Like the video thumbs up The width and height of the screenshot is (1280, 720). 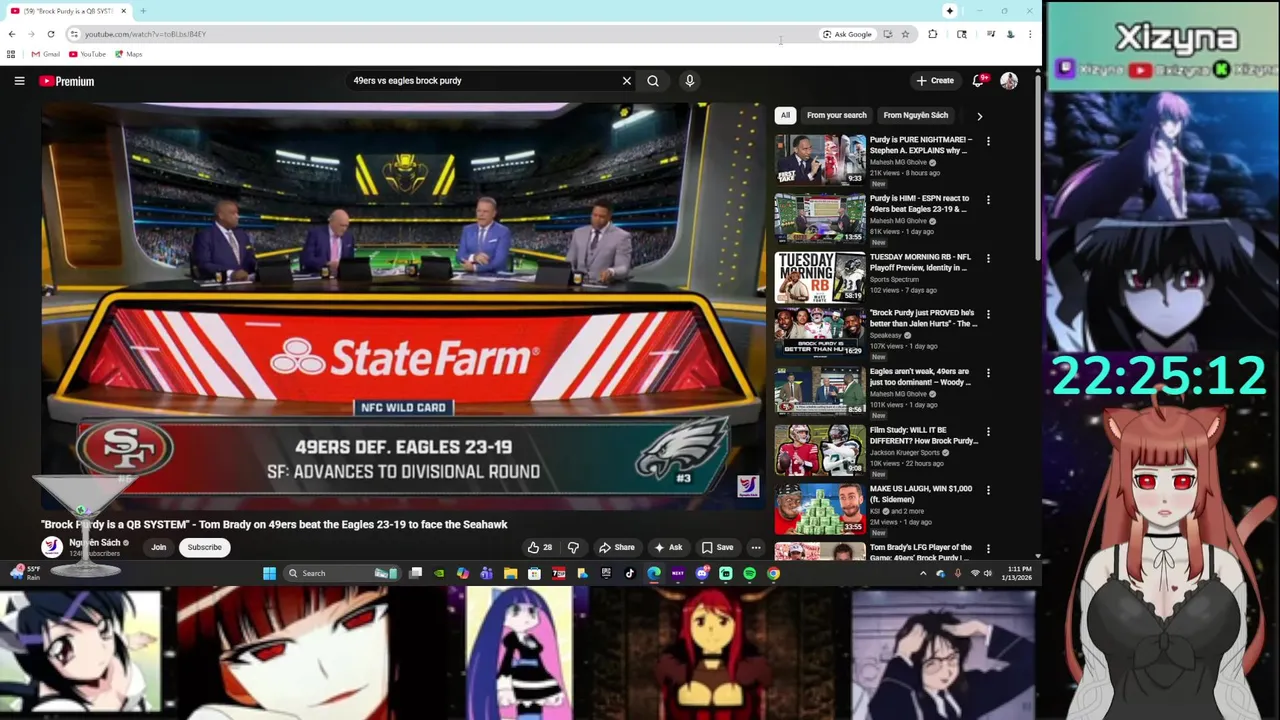click(x=540, y=547)
